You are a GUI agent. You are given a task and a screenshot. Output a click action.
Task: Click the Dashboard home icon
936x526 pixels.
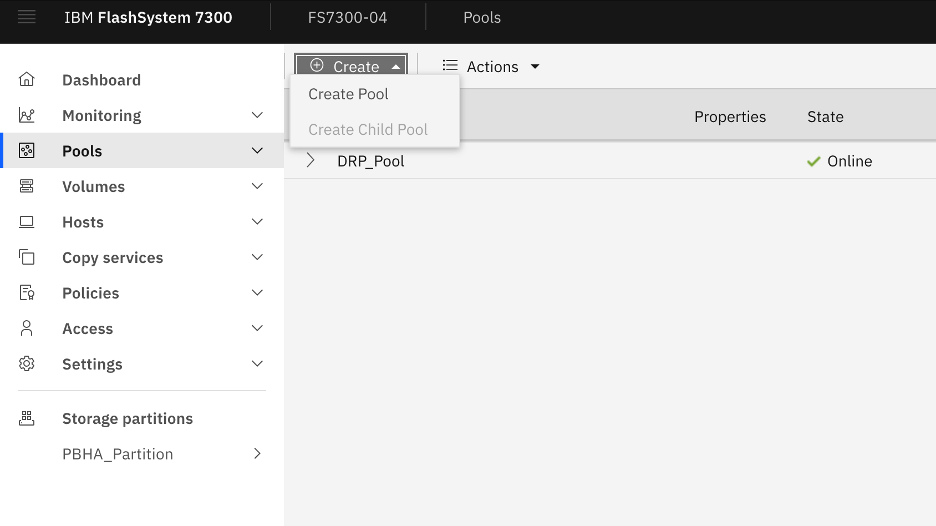pos(27,80)
